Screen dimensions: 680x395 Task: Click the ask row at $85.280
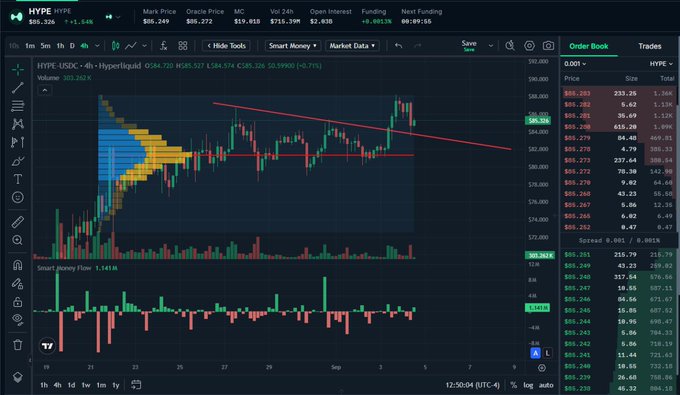618,127
